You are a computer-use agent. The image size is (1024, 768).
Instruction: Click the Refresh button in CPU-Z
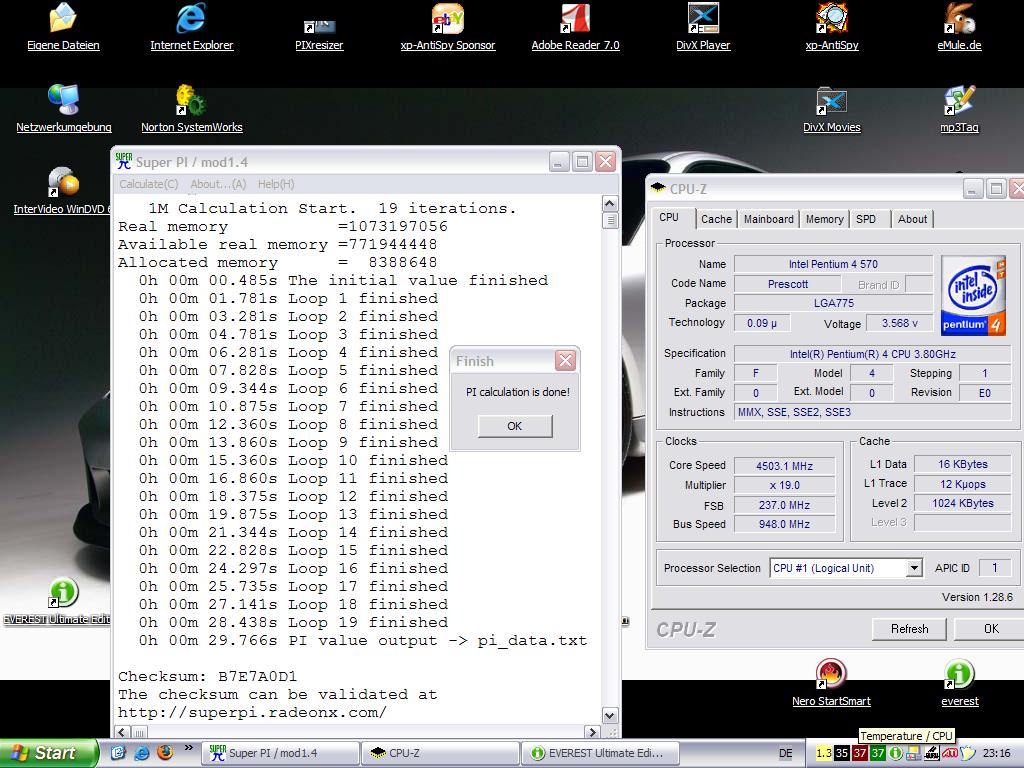(909, 629)
